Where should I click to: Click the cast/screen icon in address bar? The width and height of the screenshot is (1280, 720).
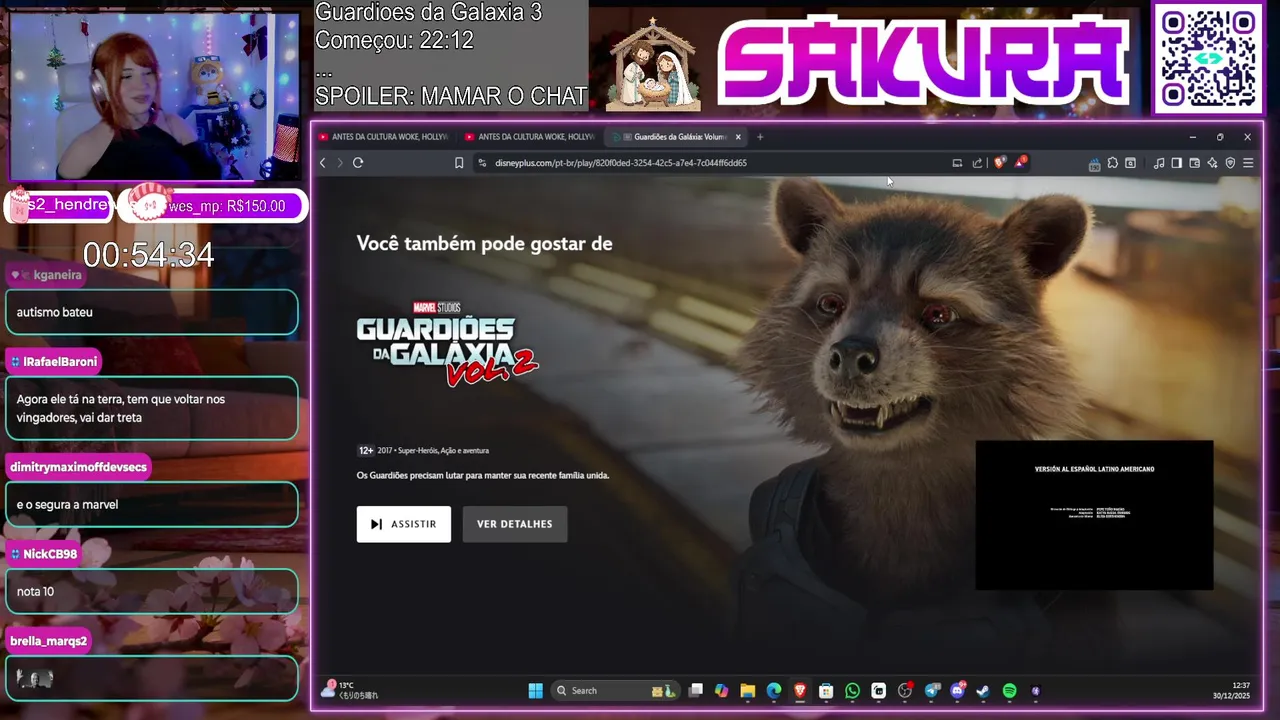957,163
